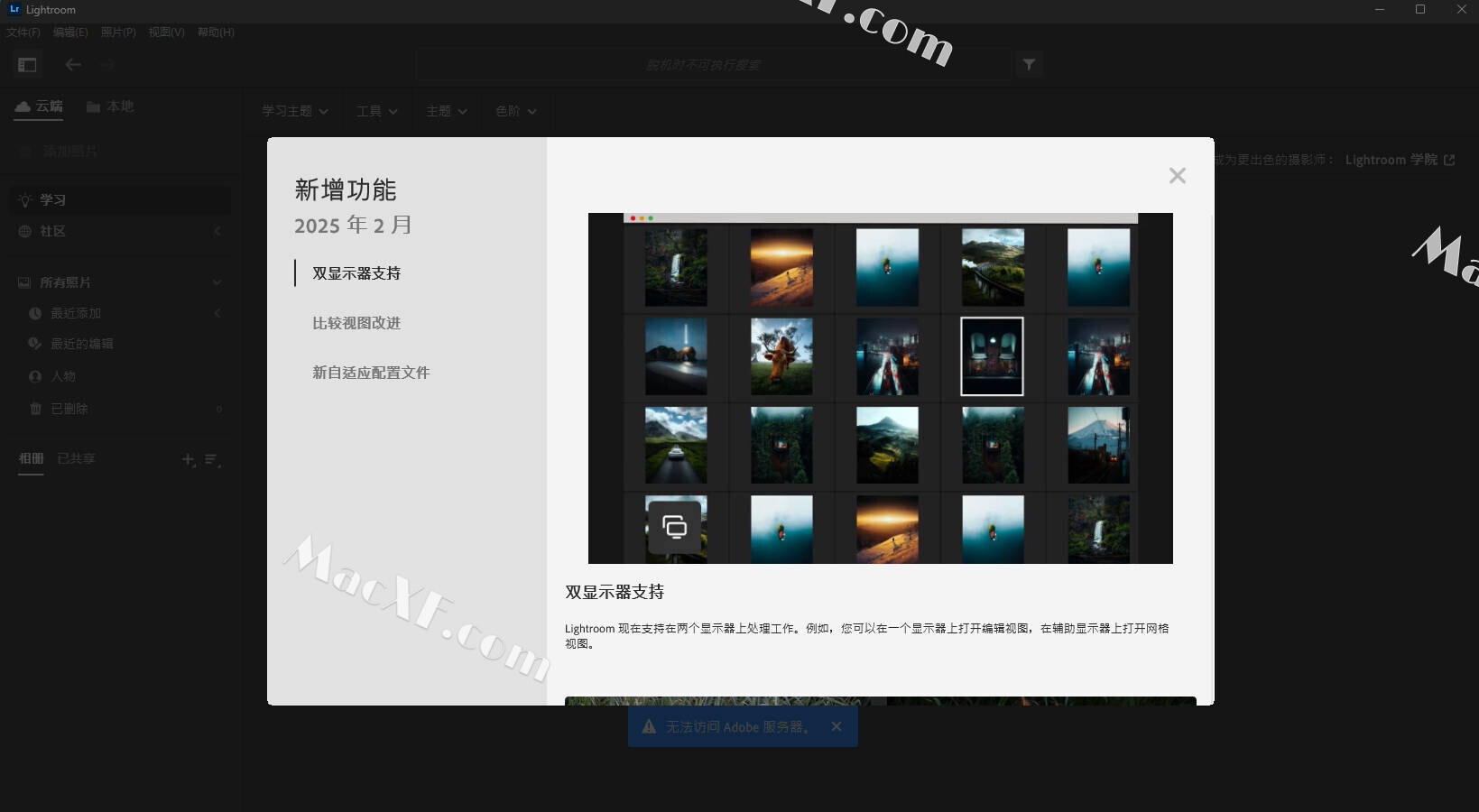Viewport: 1479px width, 812px height.
Task: Click the warning icon in the server notification
Action: [x=649, y=726]
